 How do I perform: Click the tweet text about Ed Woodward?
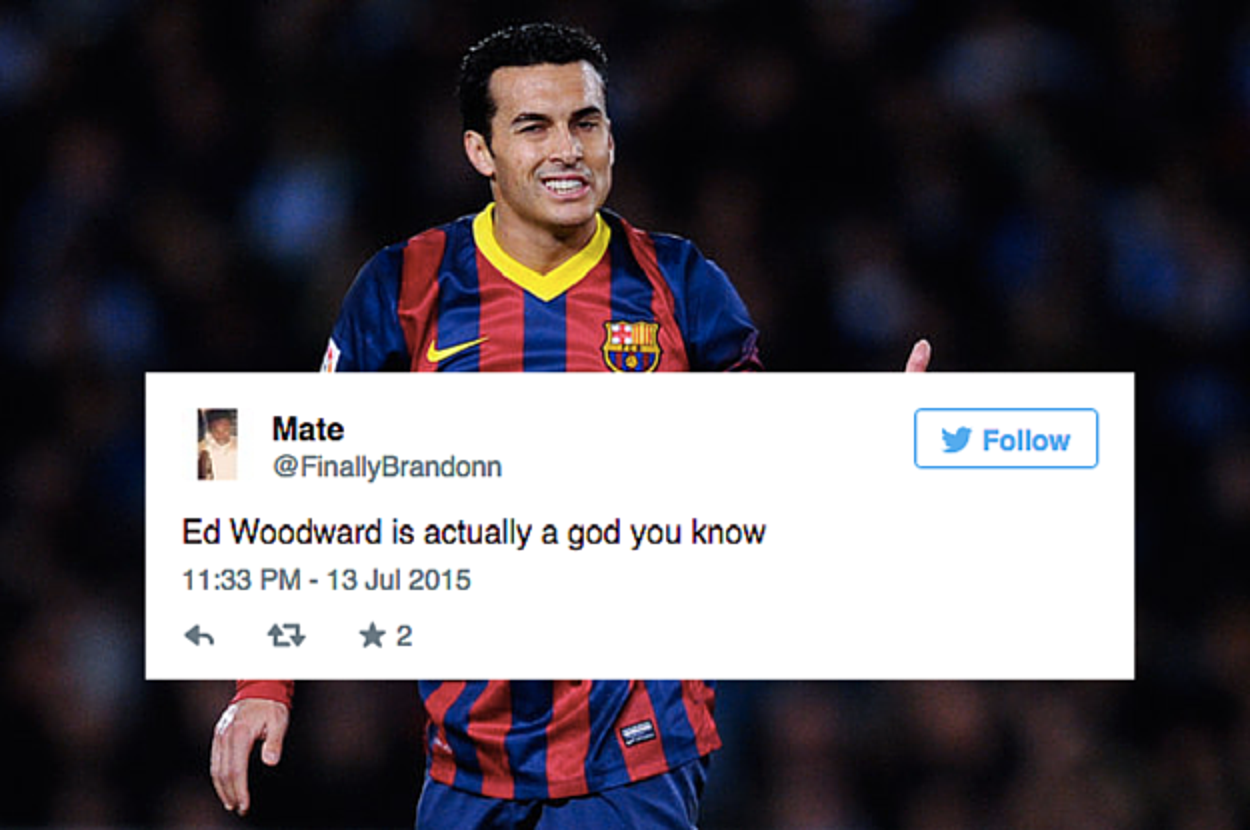click(x=474, y=533)
